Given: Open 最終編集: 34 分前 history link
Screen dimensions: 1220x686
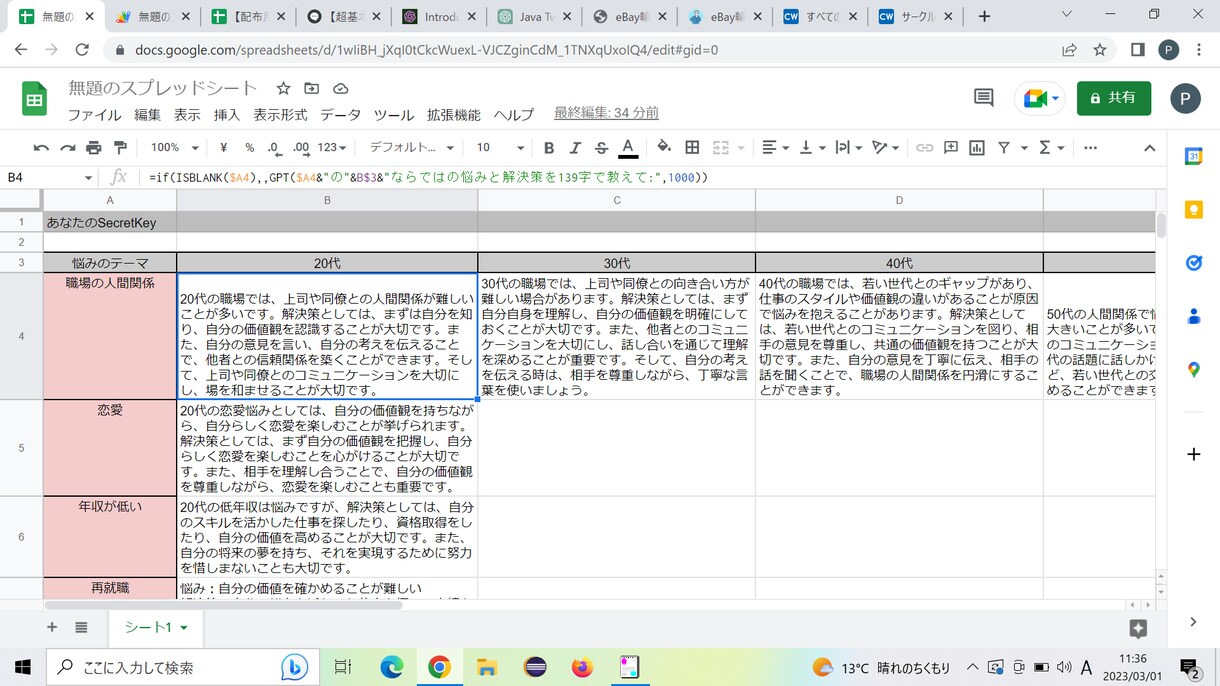Looking at the screenshot, I should pos(606,114).
